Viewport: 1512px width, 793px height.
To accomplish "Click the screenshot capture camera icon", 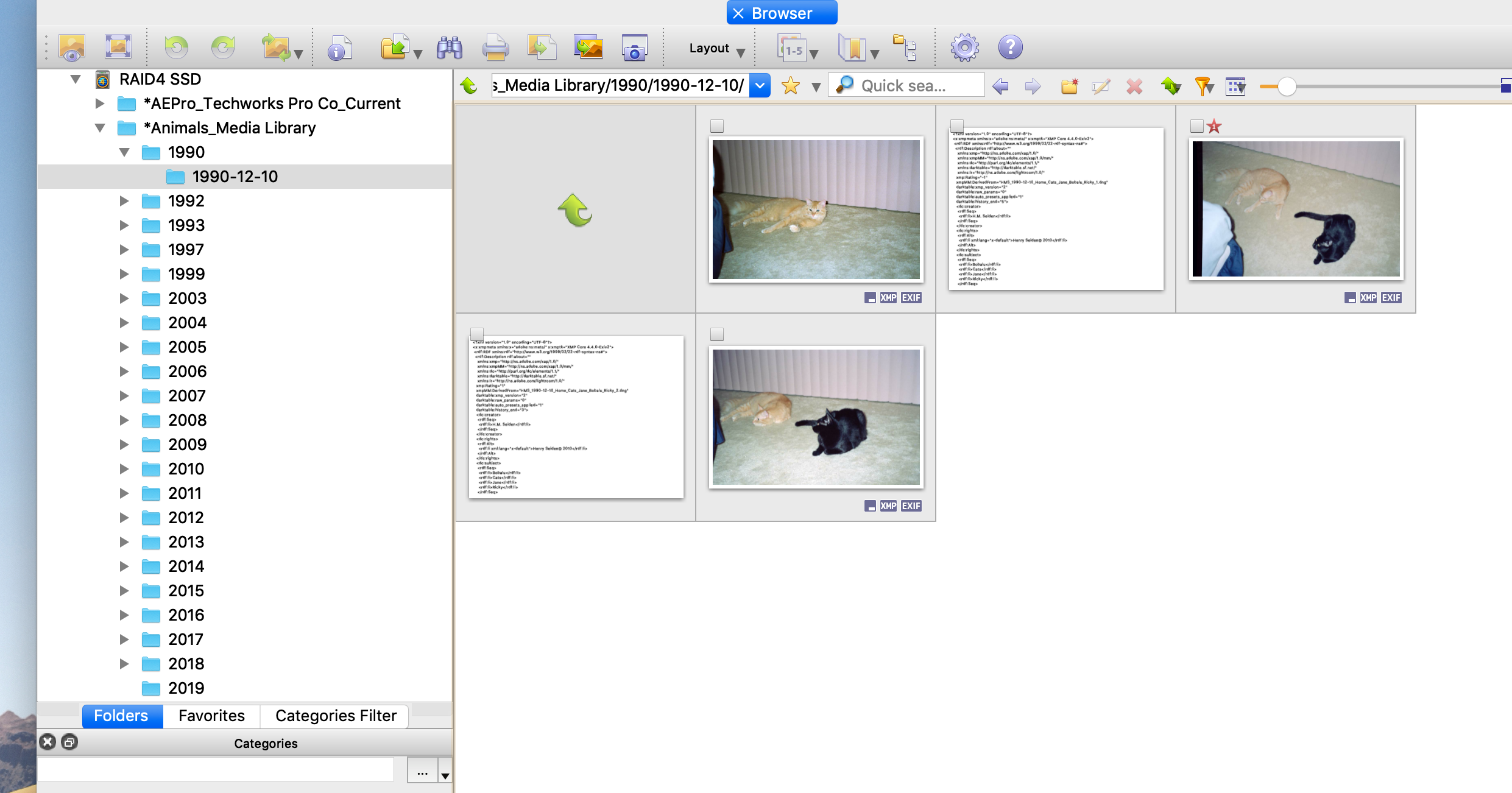I will (634, 48).
